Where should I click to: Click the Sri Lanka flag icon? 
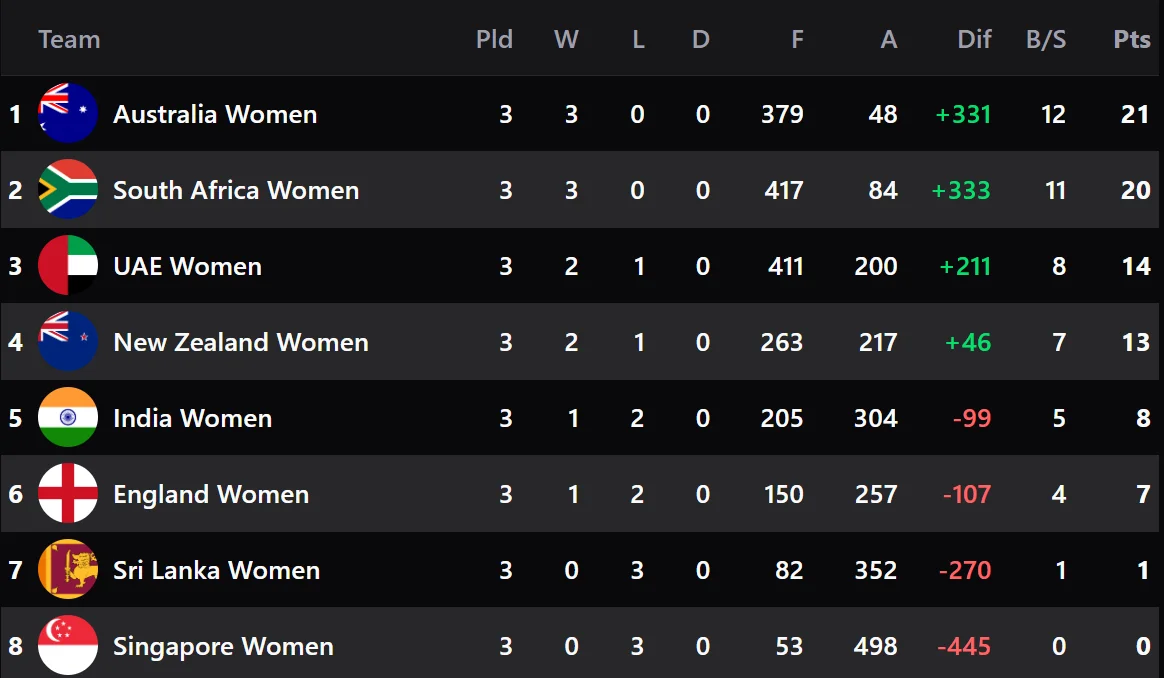[68, 569]
